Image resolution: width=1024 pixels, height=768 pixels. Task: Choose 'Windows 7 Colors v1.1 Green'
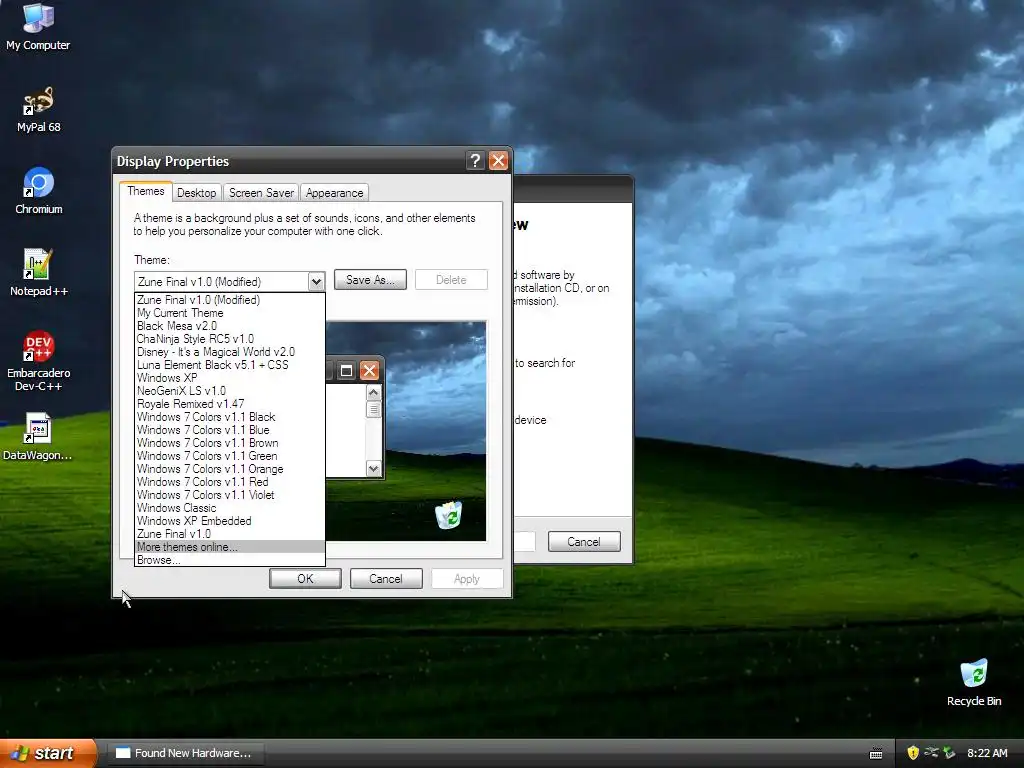[229, 456]
